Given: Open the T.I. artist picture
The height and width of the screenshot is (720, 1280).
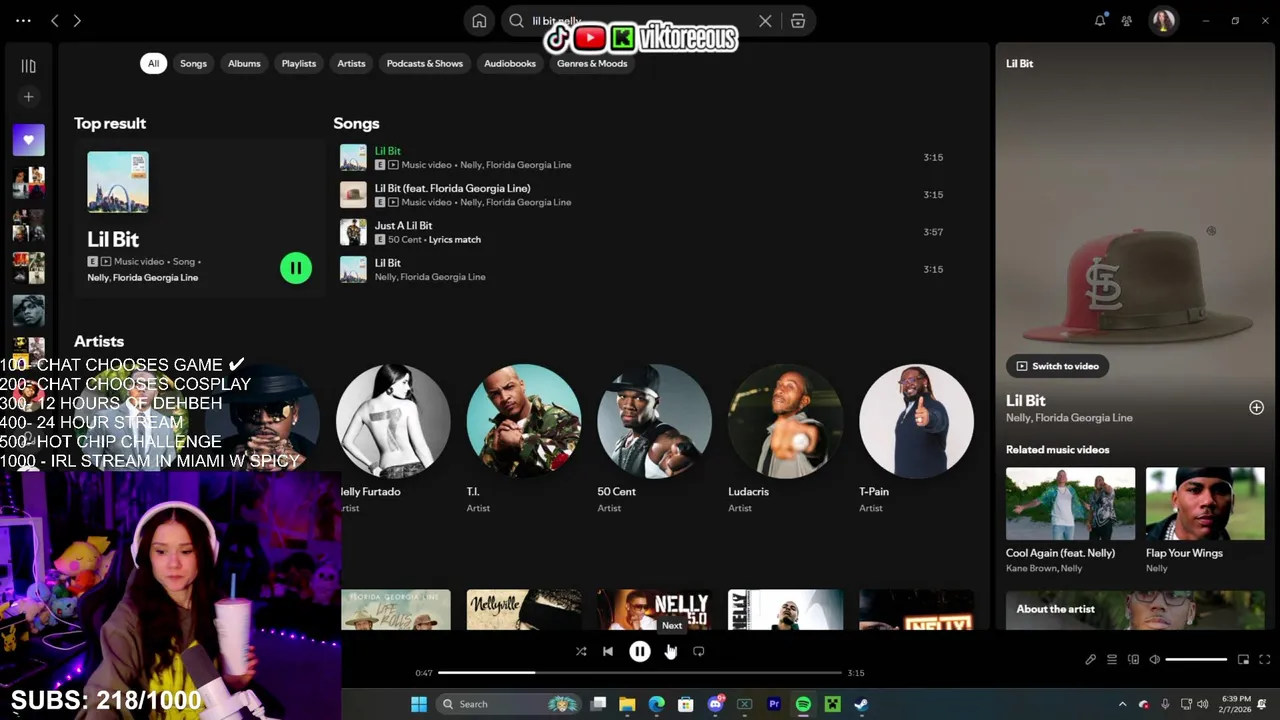Looking at the screenshot, I should click(524, 421).
